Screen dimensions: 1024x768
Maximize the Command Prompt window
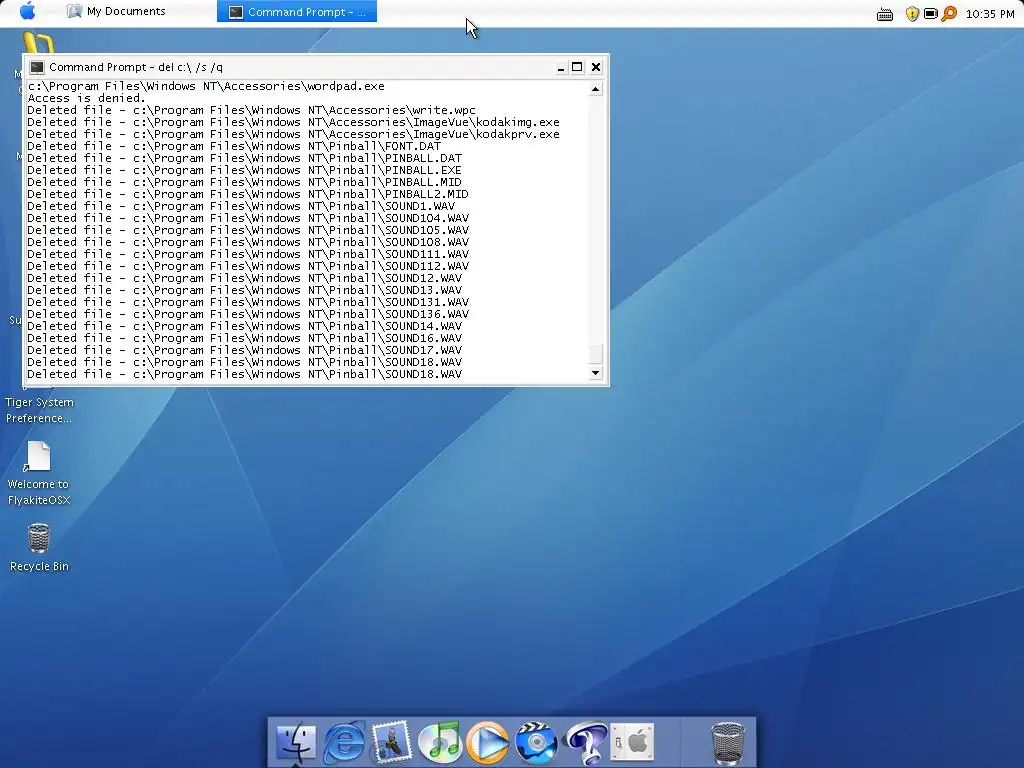point(577,67)
